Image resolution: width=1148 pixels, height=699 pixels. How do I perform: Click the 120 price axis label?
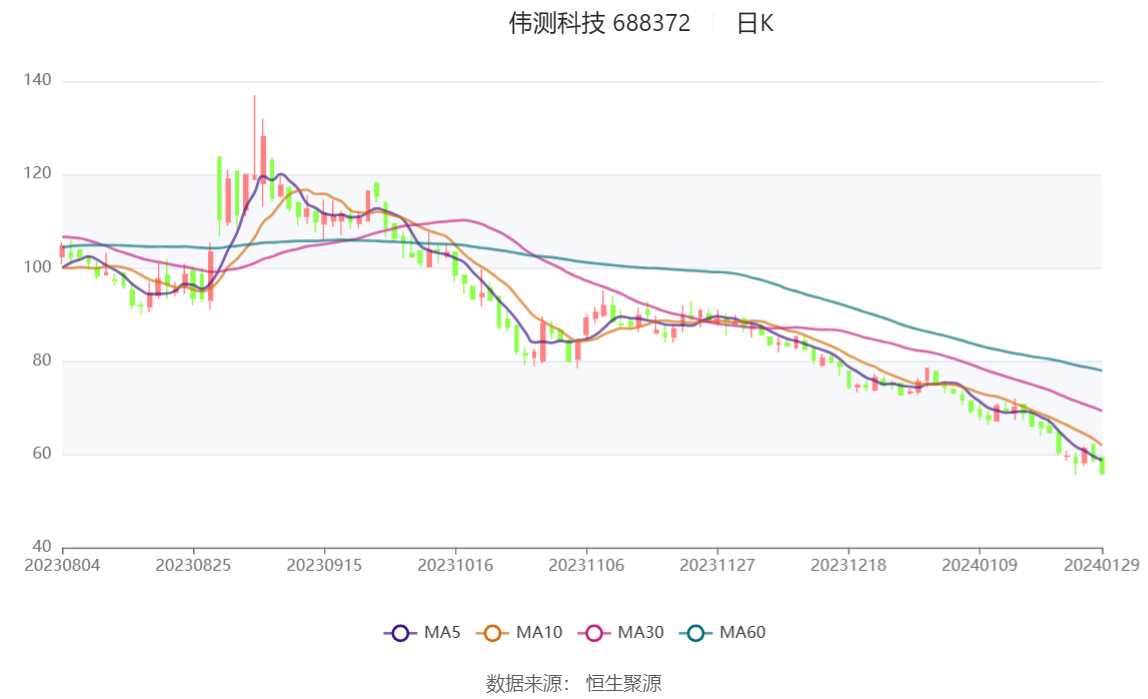pos(37,173)
